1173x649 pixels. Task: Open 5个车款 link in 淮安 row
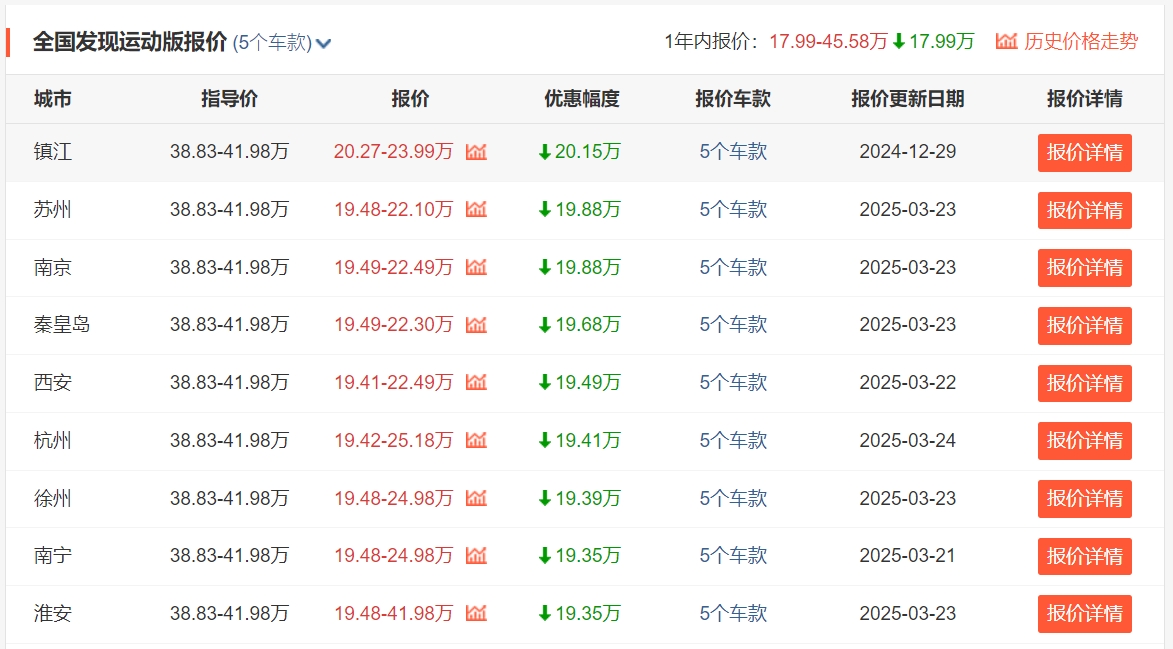[x=733, y=613]
